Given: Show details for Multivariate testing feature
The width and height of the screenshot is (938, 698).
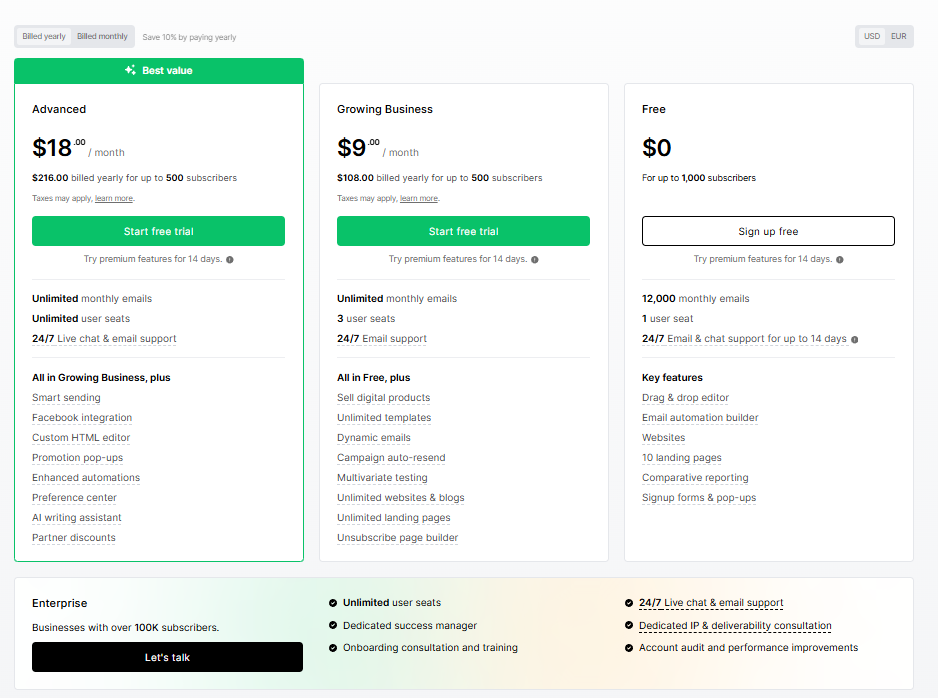Looking at the screenshot, I should pos(382,478).
